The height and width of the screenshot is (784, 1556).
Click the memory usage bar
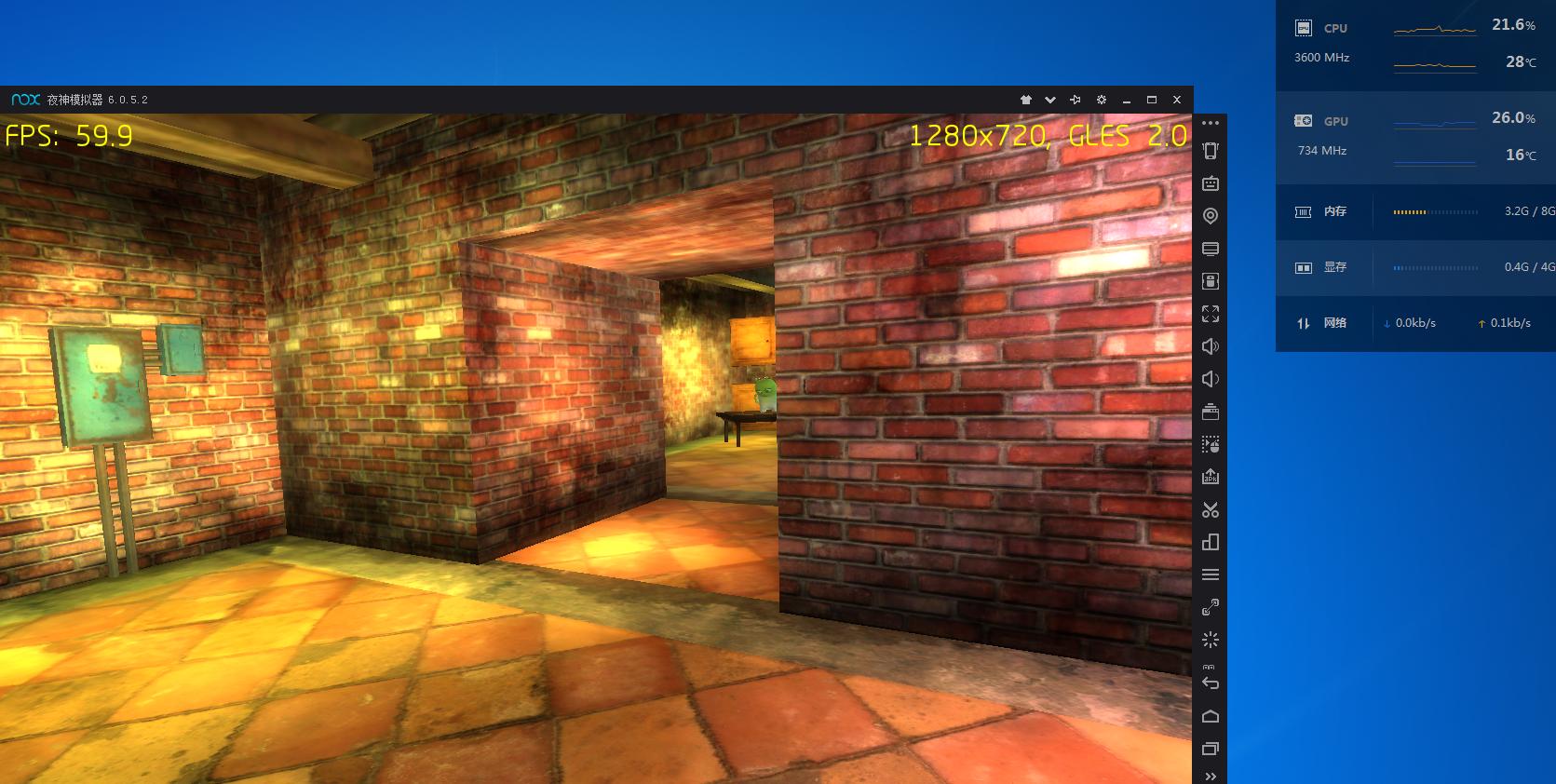tap(1435, 212)
